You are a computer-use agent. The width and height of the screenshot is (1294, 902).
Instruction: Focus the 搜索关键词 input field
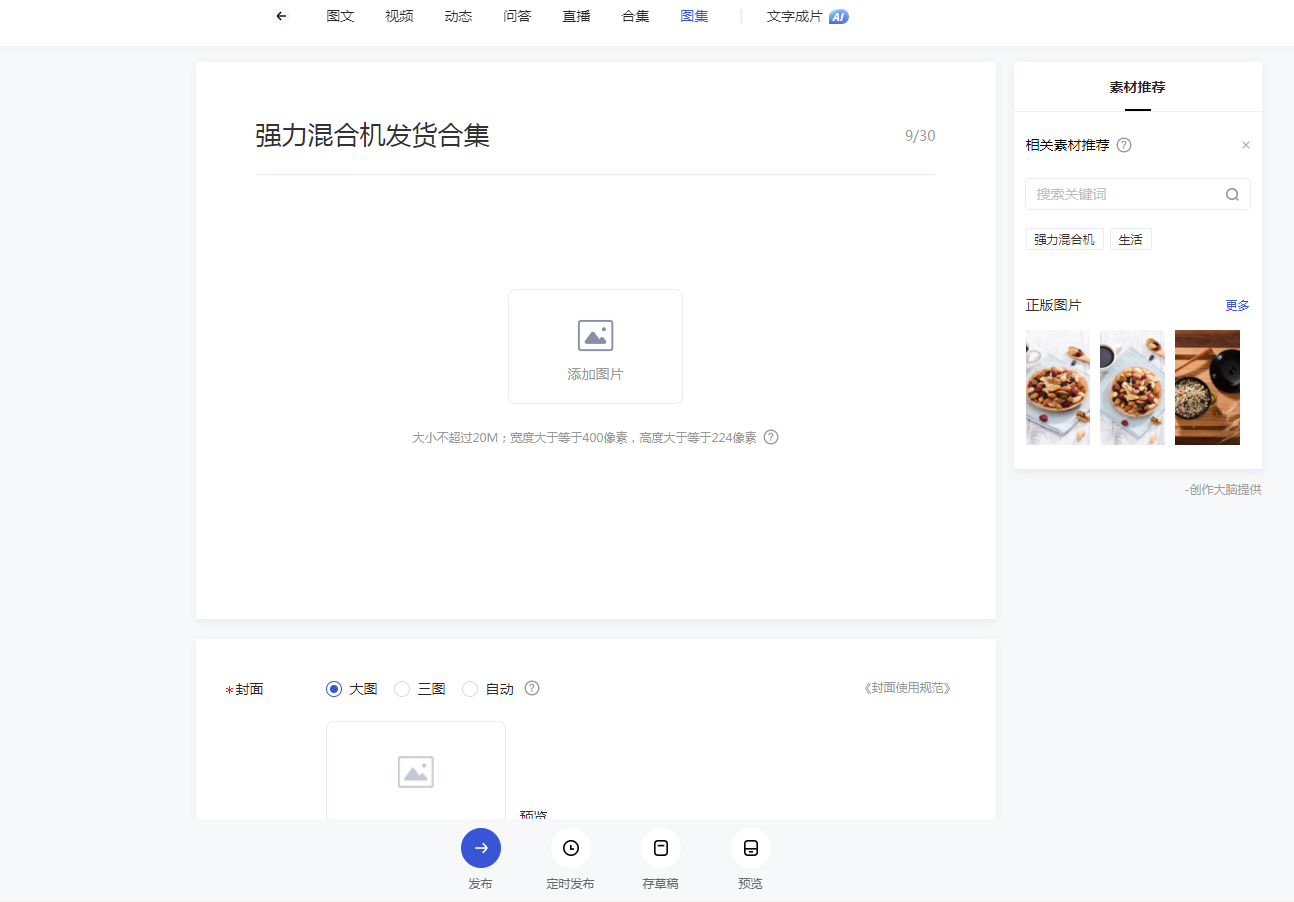pos(1138,194)
